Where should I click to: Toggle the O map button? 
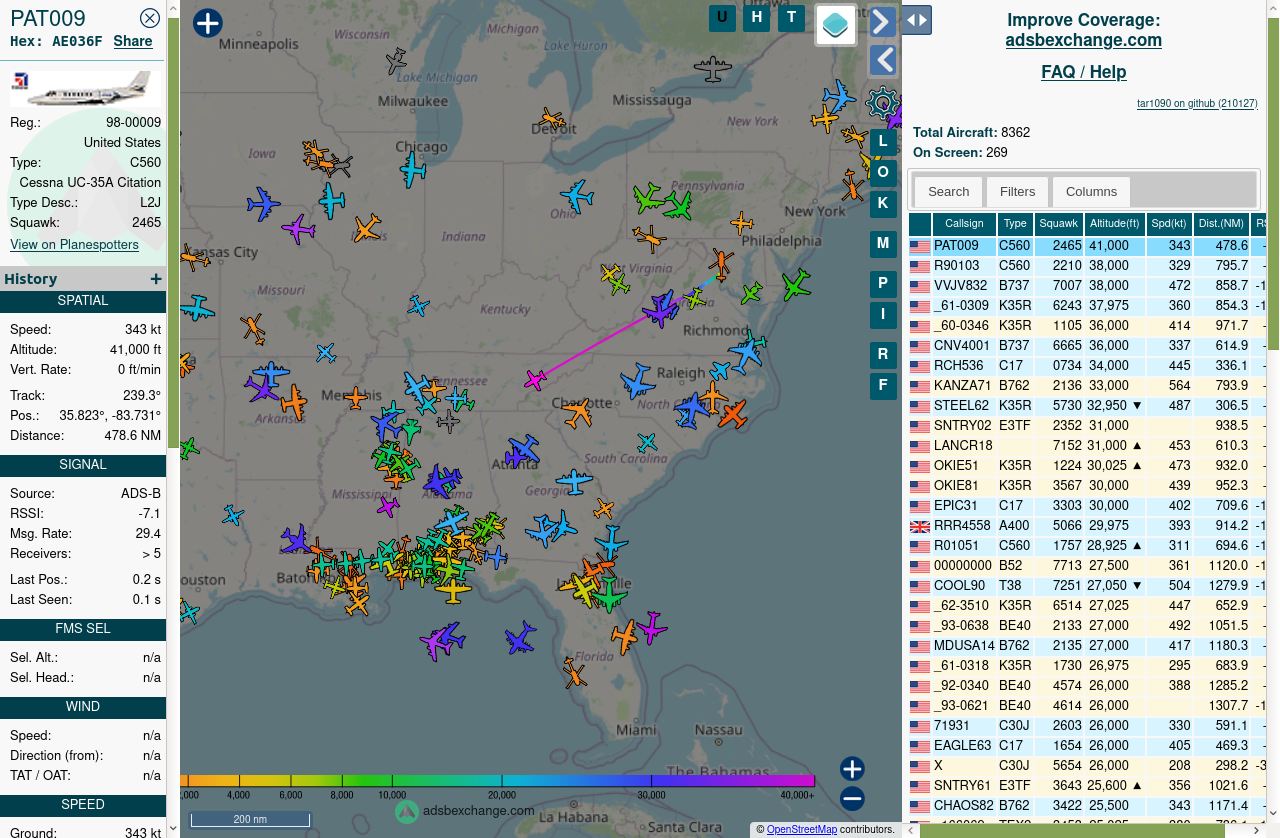(x=883, y=172)
